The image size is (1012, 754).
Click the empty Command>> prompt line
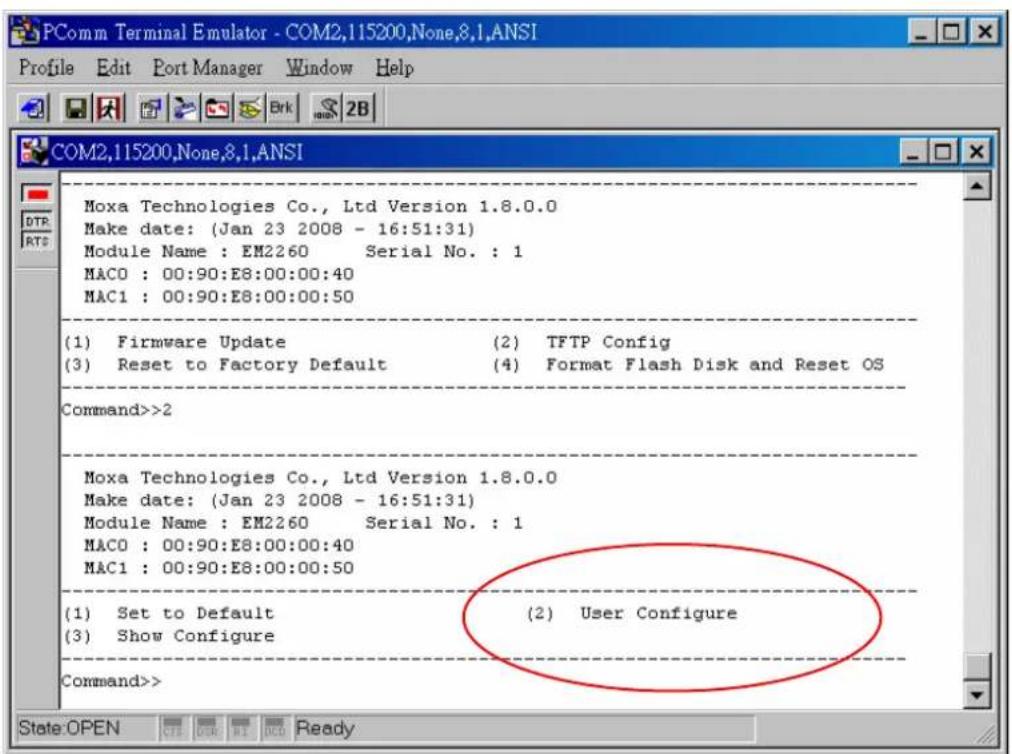pos(111,681)
